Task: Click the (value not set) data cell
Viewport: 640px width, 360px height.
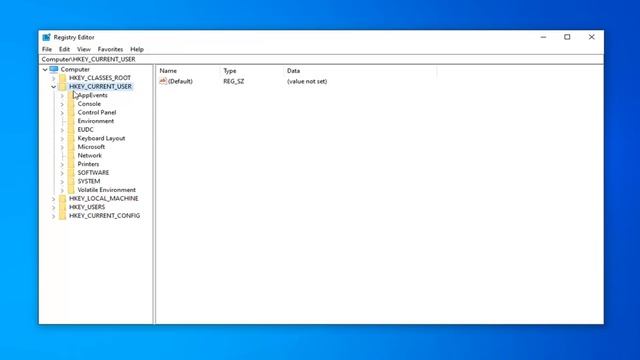Action: (307, 81)
